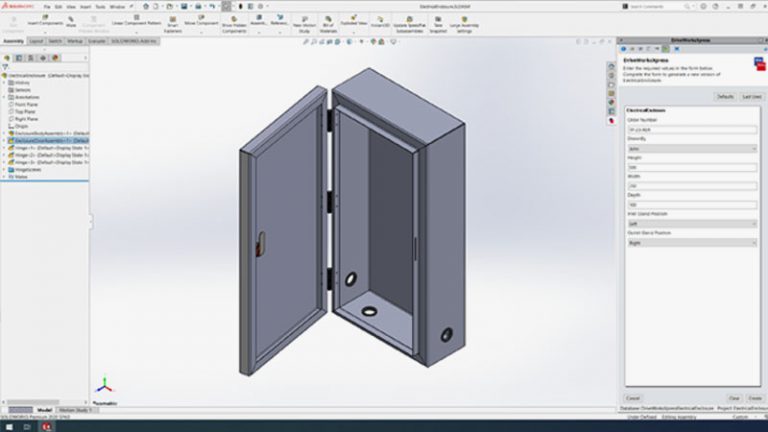Click the Depth input field

point(692,205)
